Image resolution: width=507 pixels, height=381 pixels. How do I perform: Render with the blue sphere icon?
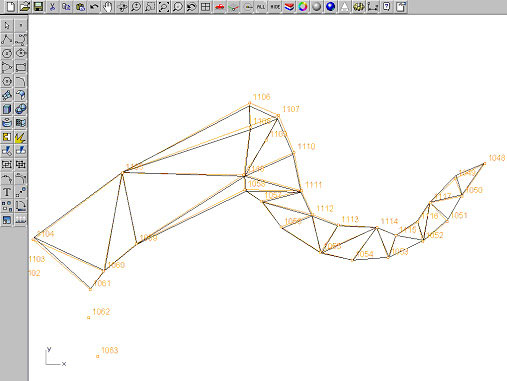click(x=330, y=6)
